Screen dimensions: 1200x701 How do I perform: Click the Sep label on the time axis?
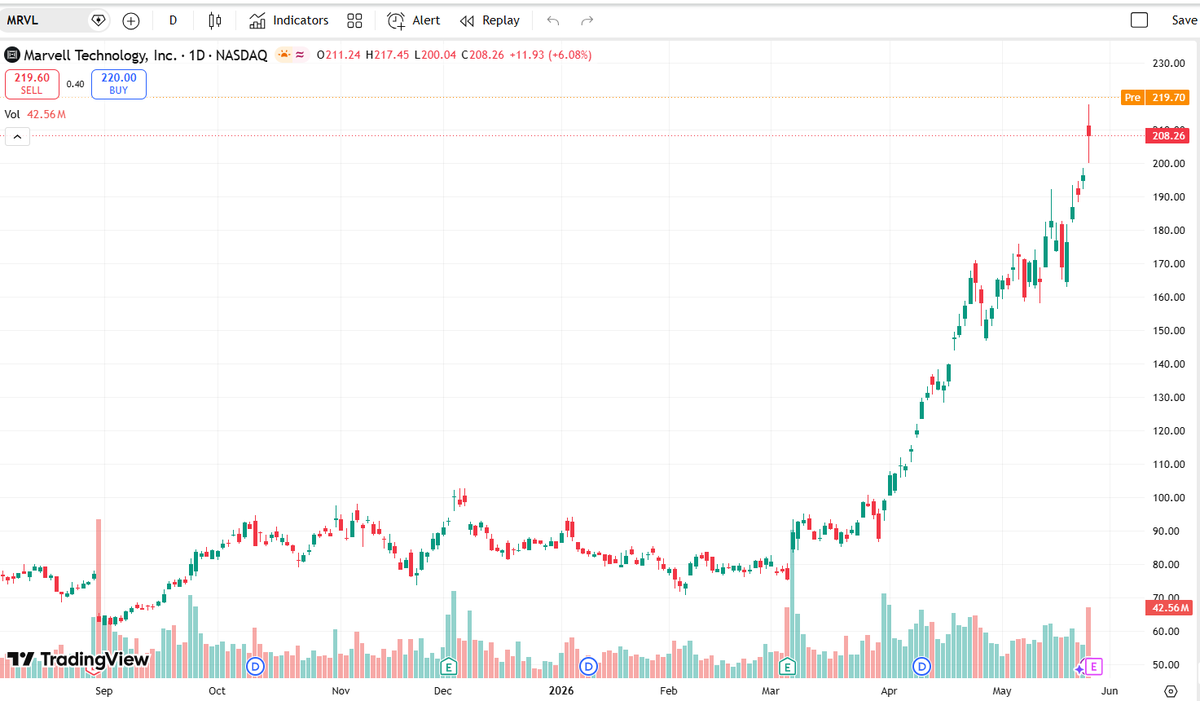pyautogui.click(x=103, y=690)
